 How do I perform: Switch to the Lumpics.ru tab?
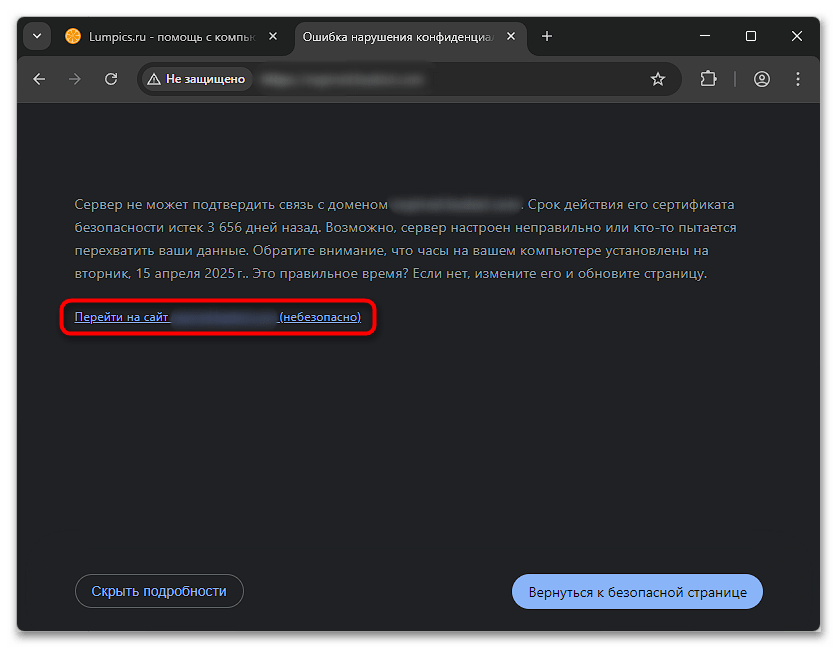tap(173, 36)
